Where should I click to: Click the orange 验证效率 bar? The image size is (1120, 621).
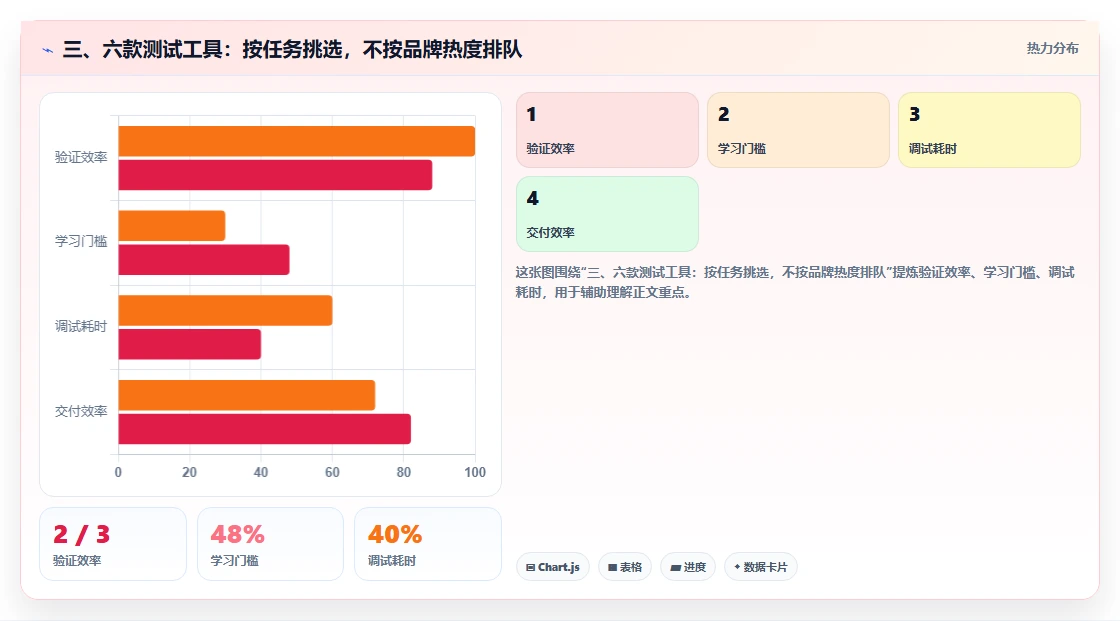pos(296,141)
